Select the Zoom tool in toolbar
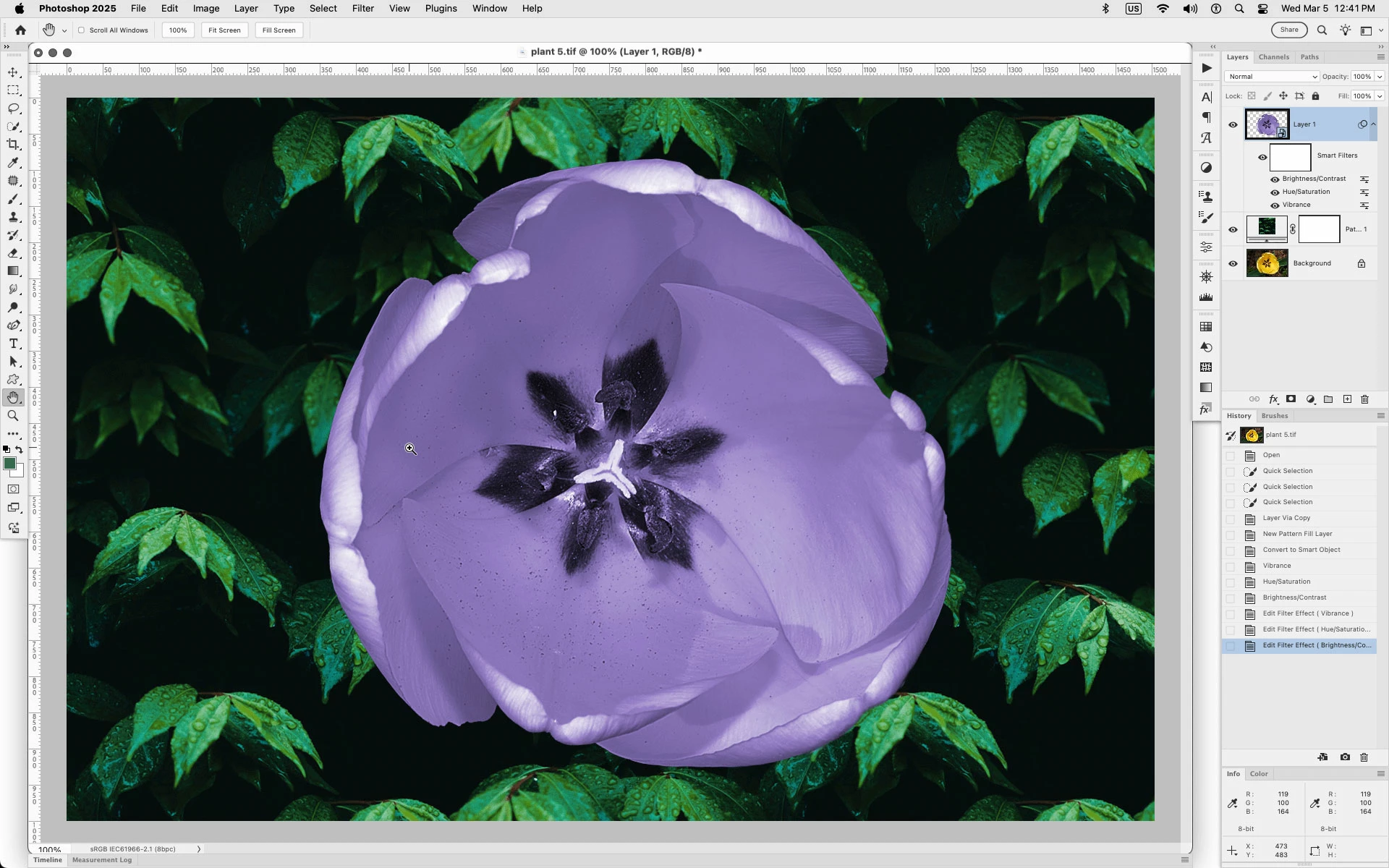 pos(13,416)
